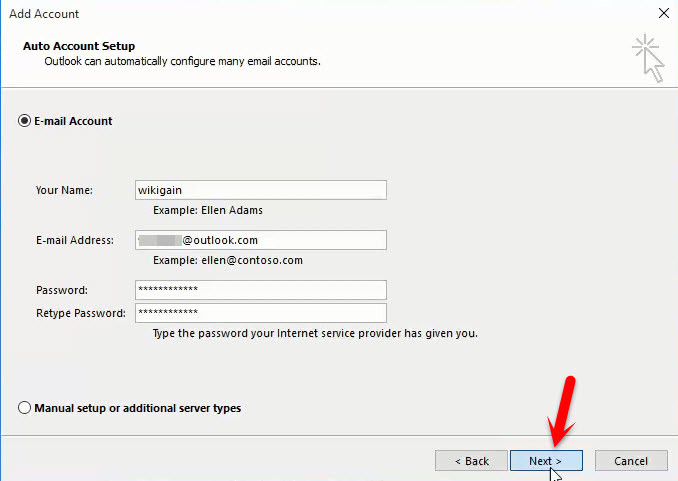Choose Manual setup or additional server types
678x481 pixels.
(24, 408)
